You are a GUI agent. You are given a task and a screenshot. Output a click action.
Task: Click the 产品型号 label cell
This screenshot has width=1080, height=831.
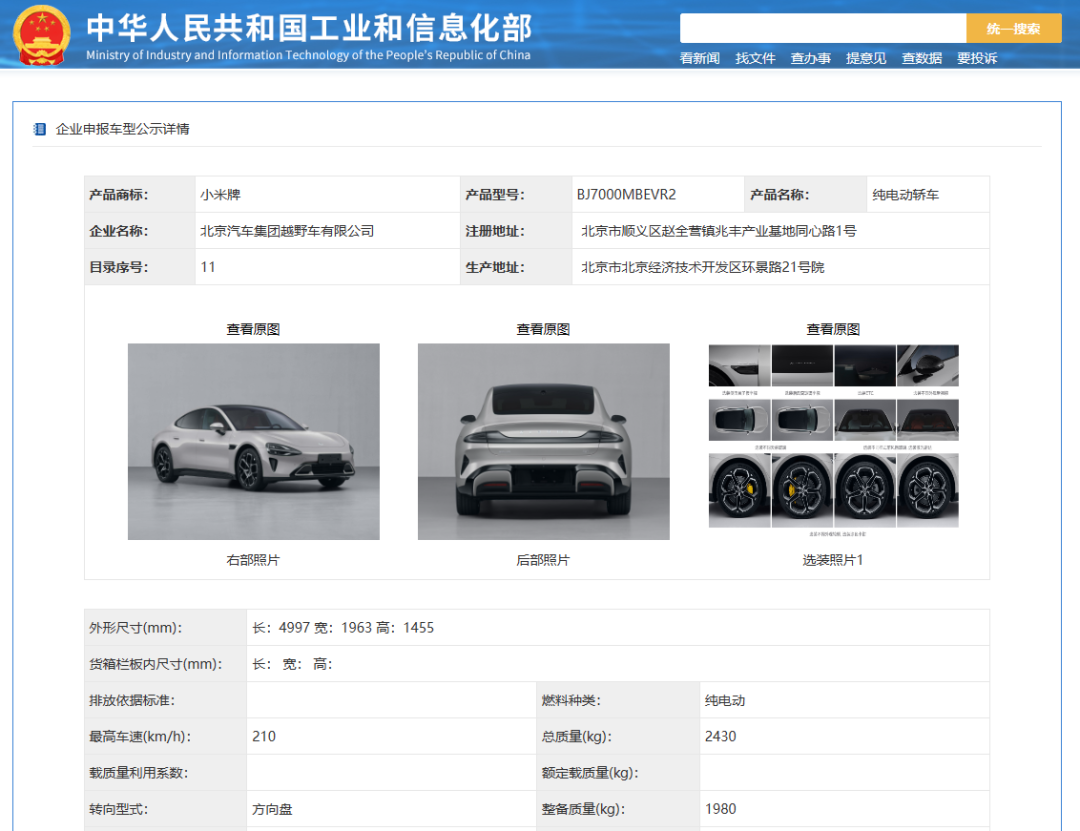[x=516, y=194]
